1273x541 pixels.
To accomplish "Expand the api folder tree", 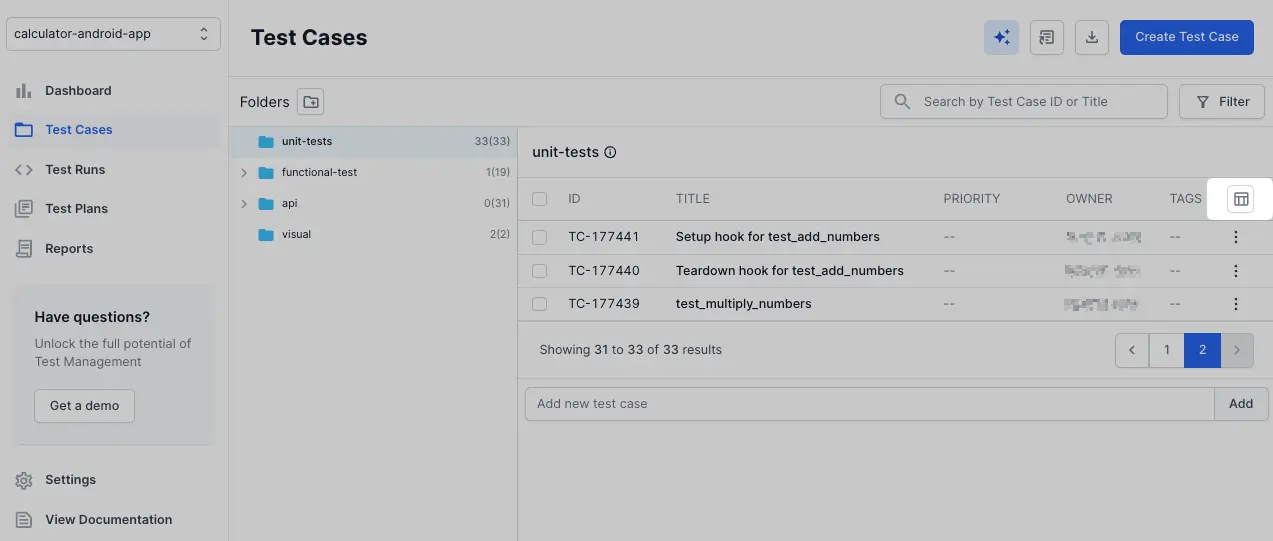I will pyautogui.click(x=244, y=204).
